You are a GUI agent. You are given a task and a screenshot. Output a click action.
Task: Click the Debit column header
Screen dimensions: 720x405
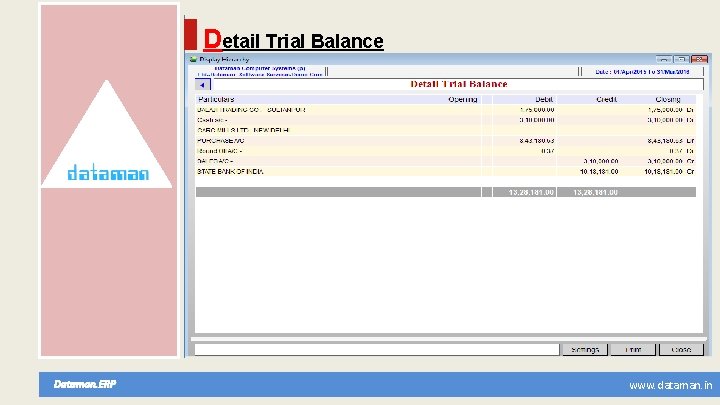tap(544, 99)
